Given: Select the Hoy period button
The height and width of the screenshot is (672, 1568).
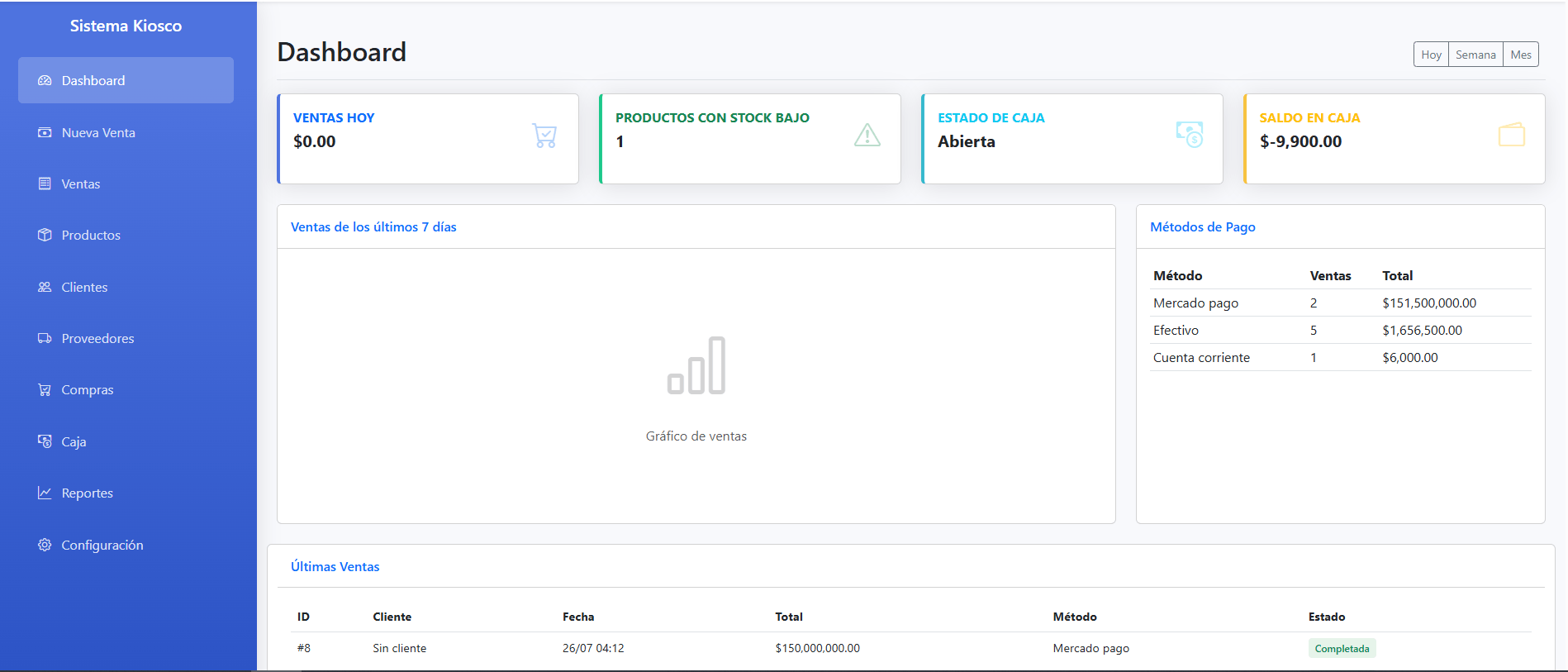Looking at the screenshot, I should click(1431, 55).
